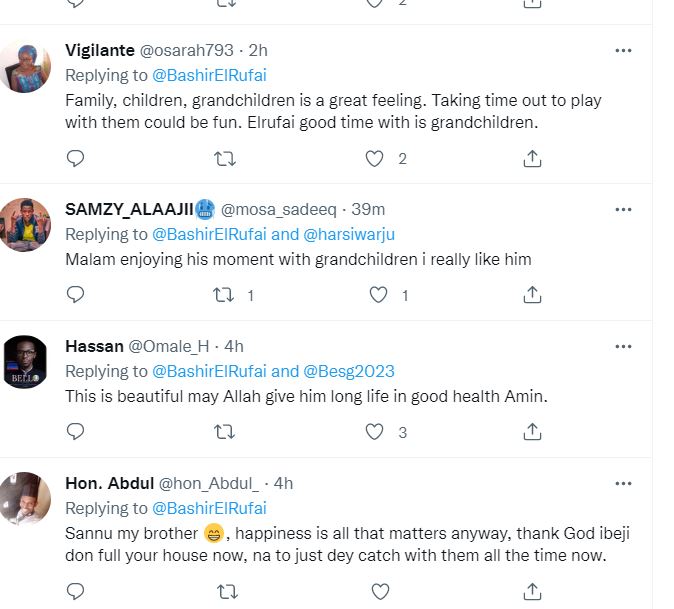Reply to Hassan's tweet
Screen dimensions: 674x609
tap(75, 432)
